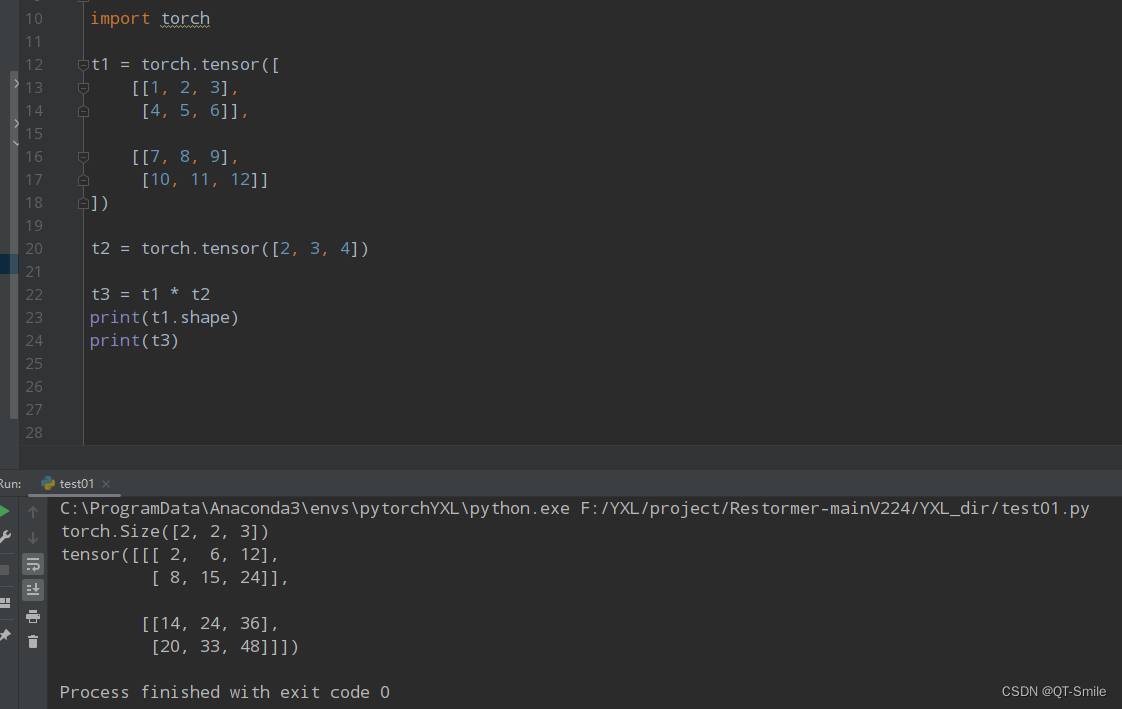The image size is (1122, 709).
Task: Jump to next occurrence with down arrow icon
Action: [x=33, y=537]
